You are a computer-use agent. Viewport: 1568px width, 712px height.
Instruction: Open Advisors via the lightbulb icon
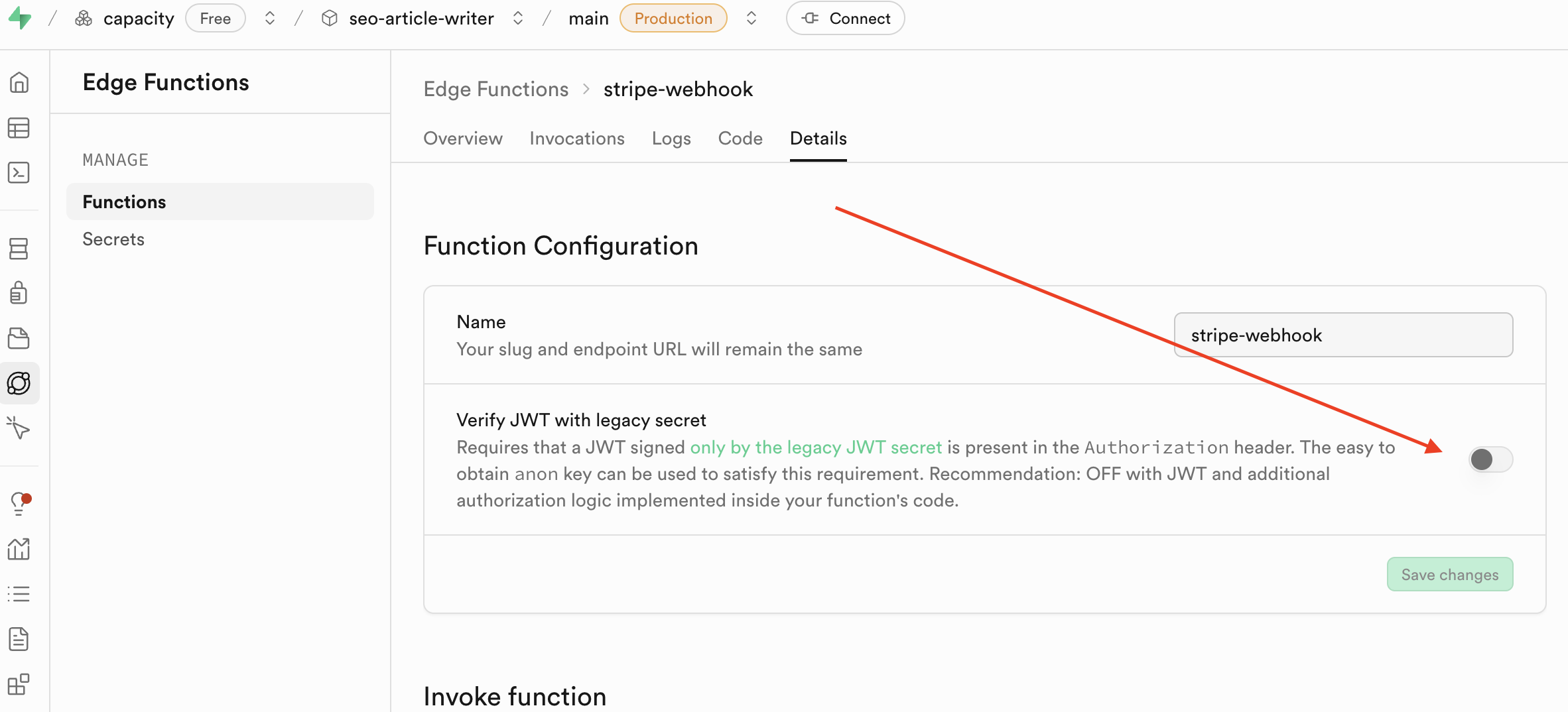[19, 503]
